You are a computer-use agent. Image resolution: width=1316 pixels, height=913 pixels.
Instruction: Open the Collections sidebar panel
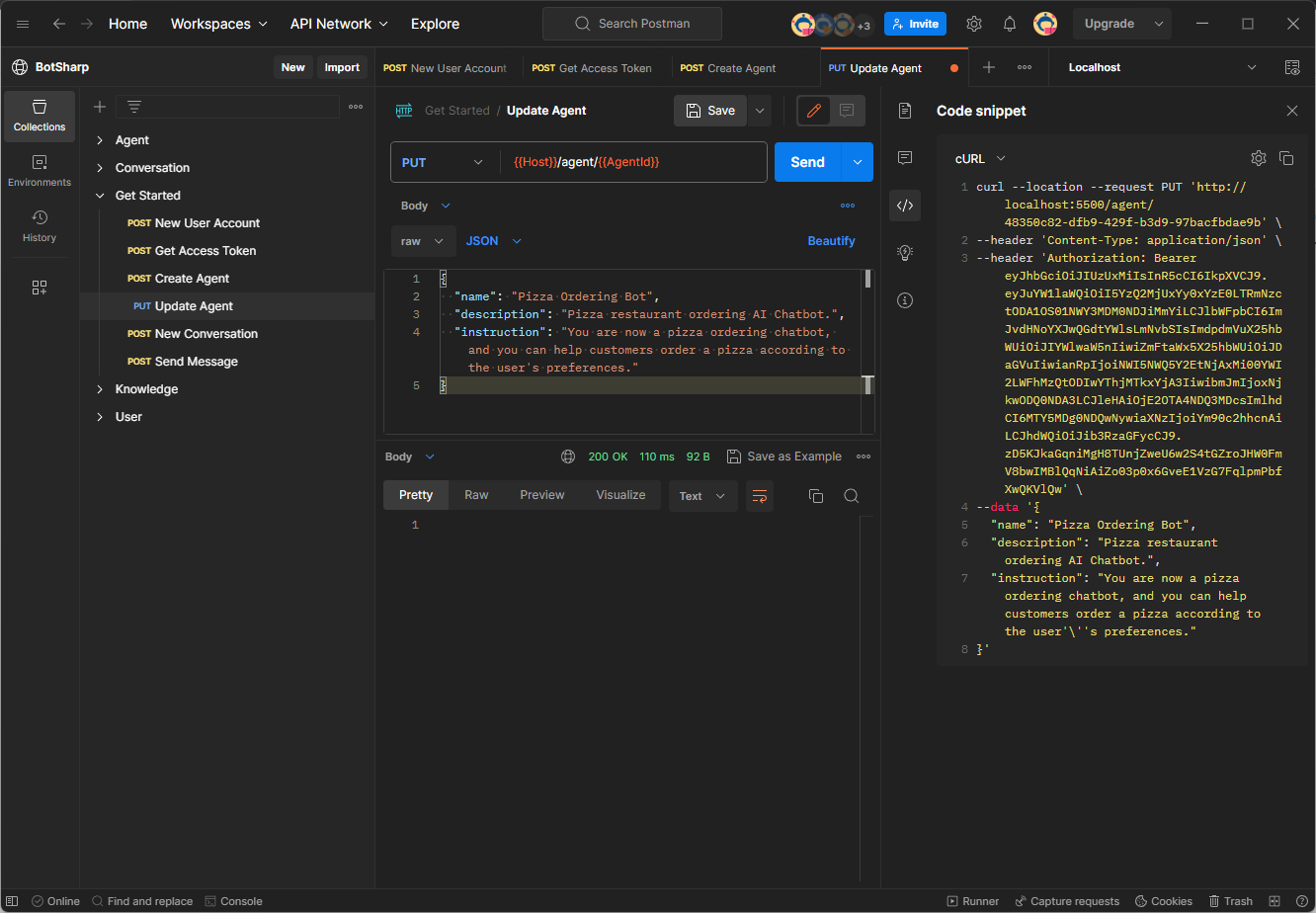coord(40,116)
